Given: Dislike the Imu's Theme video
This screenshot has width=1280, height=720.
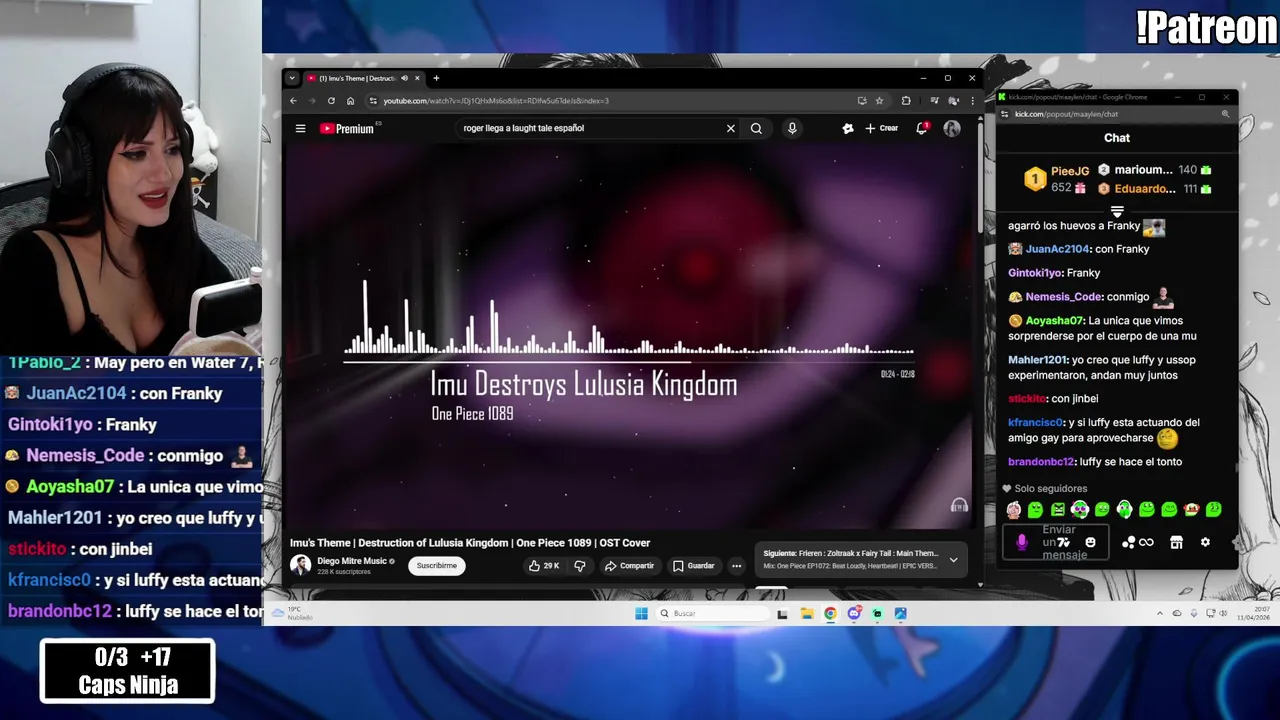Looking at the screenshot, I should point(579,566).
